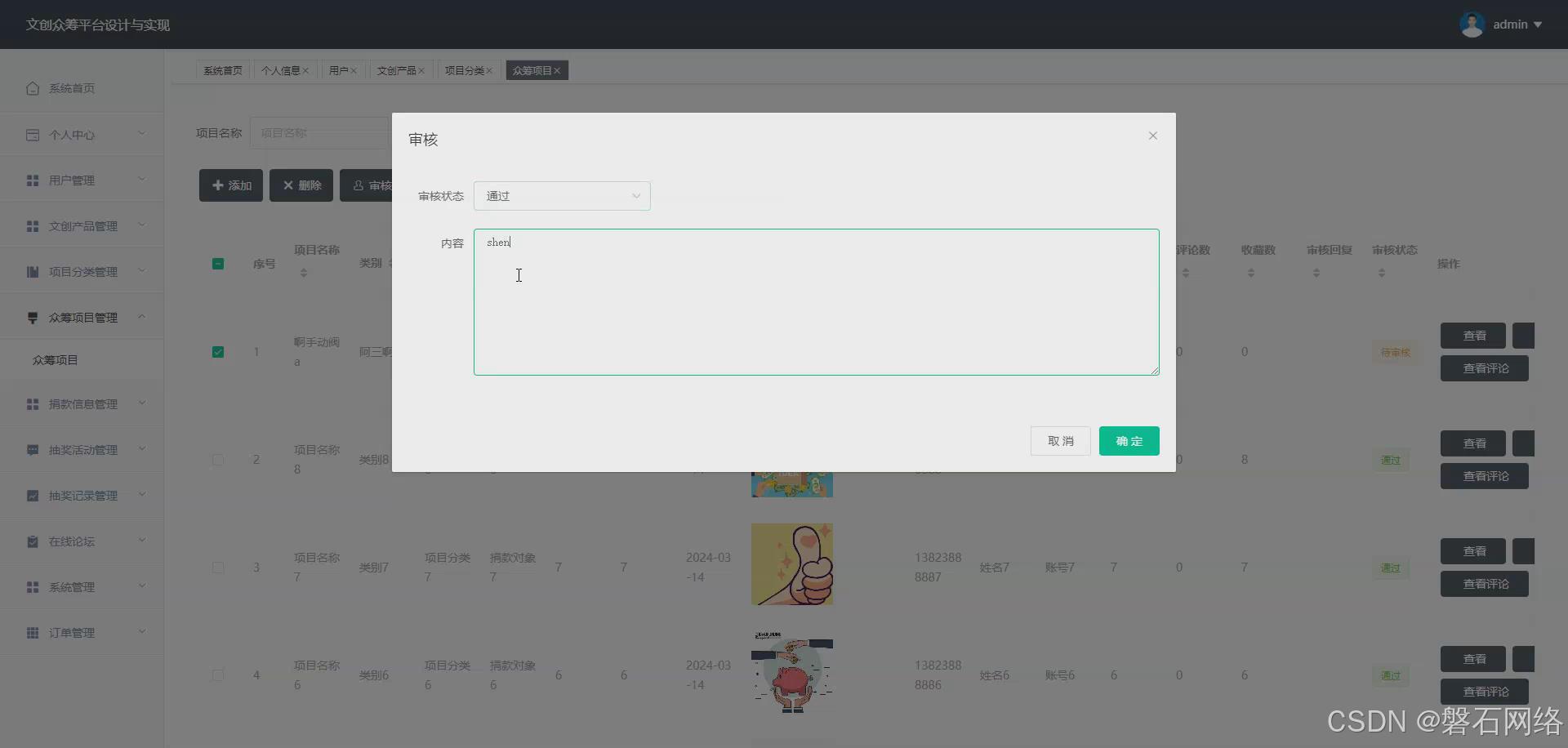
Task: Click the 确定 confirm button
Action: 1129,441
